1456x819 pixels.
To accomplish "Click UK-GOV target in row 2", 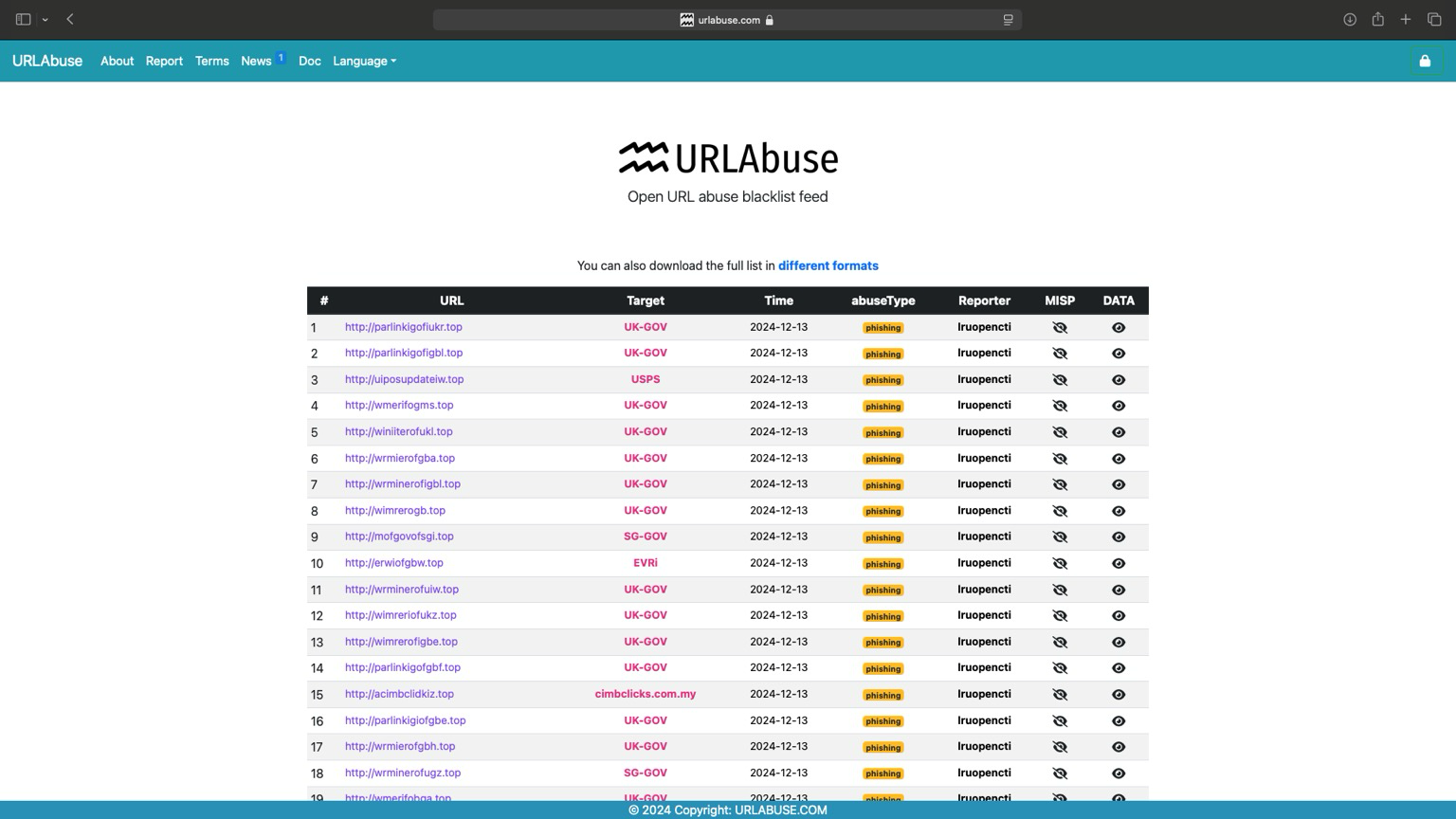I will click(x=646, y=353).
